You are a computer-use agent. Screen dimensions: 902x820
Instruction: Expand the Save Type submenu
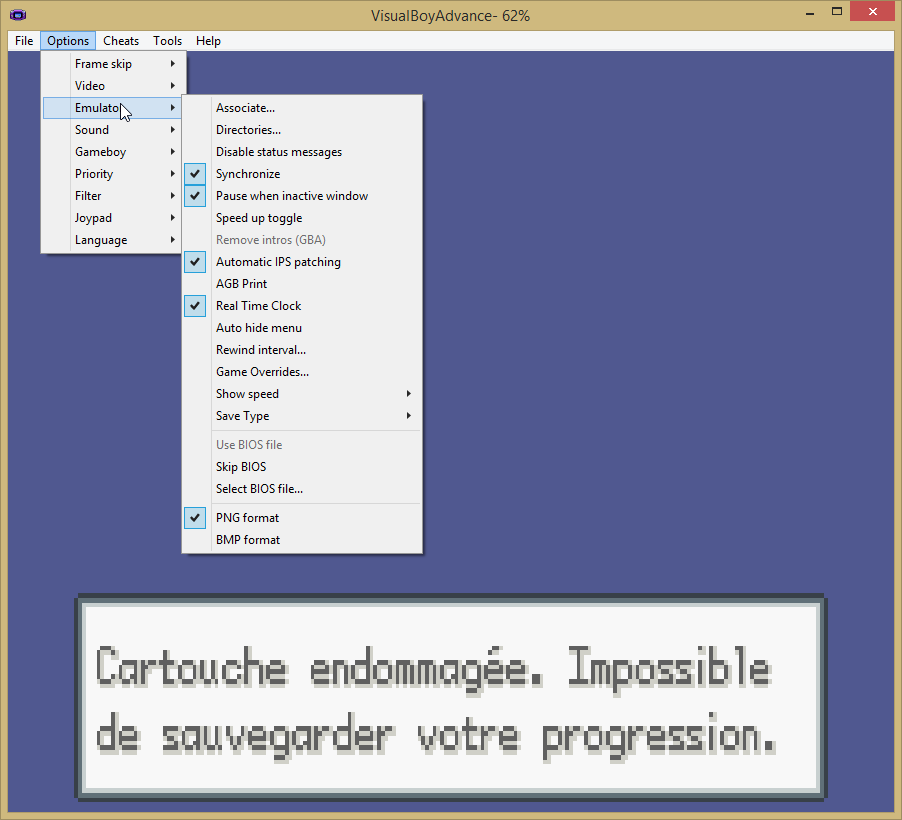click(x=302, y=416)
